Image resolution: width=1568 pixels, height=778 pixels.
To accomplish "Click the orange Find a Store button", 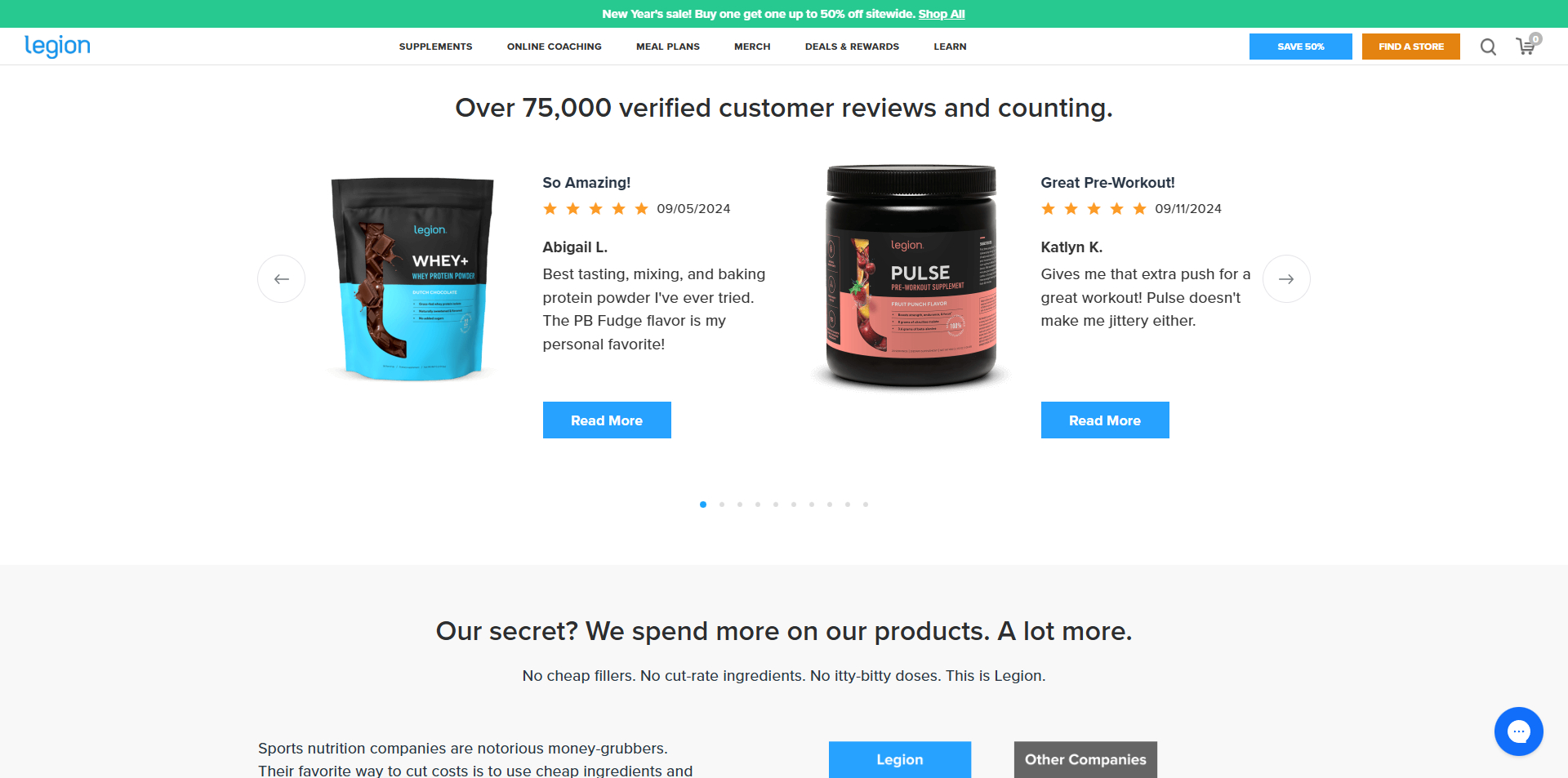I will 1411,47.
